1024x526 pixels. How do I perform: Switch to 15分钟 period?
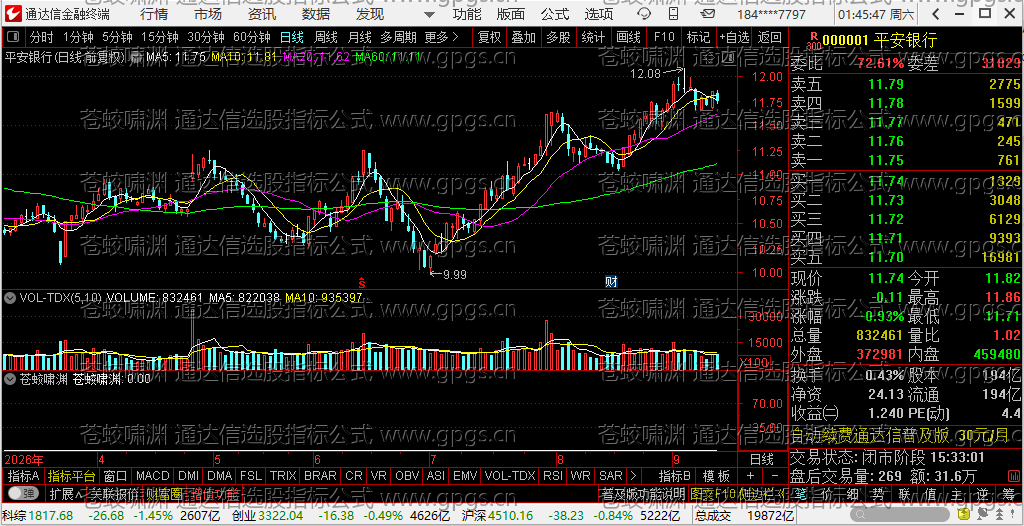pyautogui.click(x=160, y=37)
